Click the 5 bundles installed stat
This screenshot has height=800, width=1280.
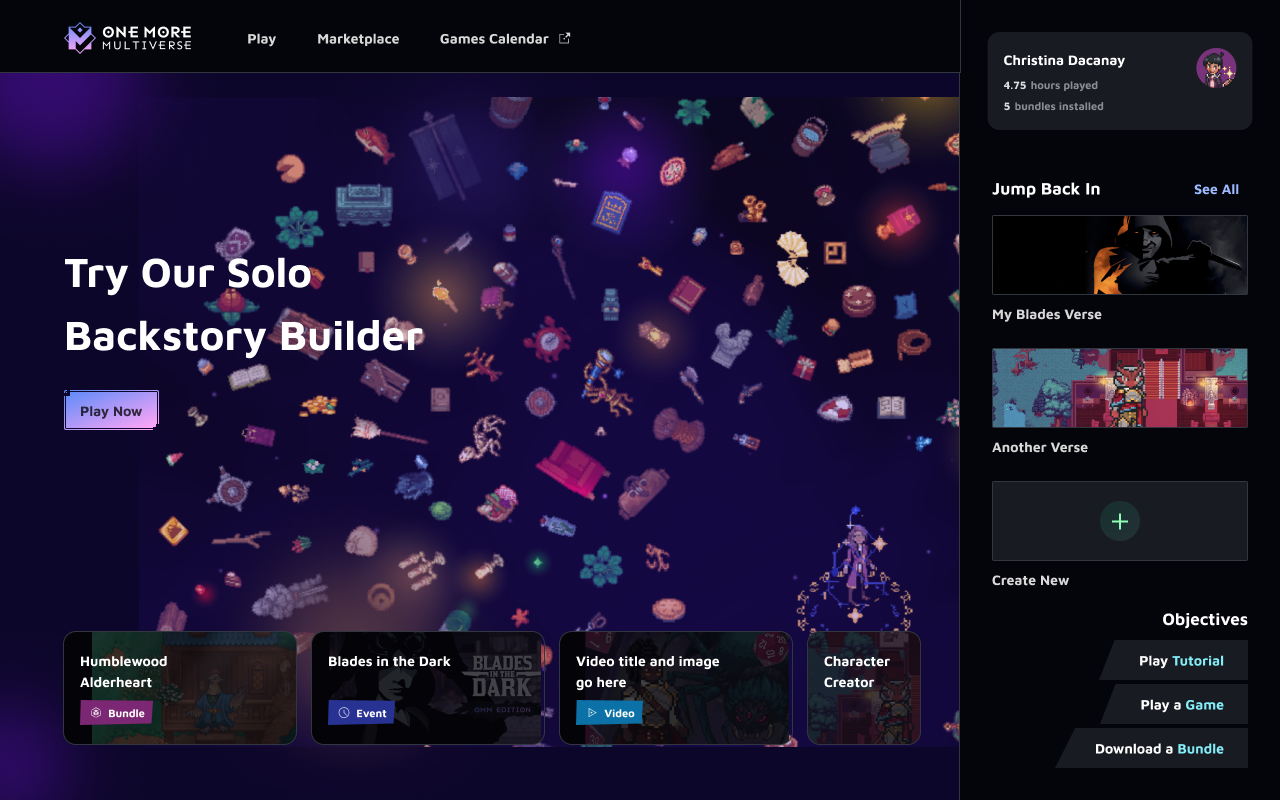[1053, 106]
